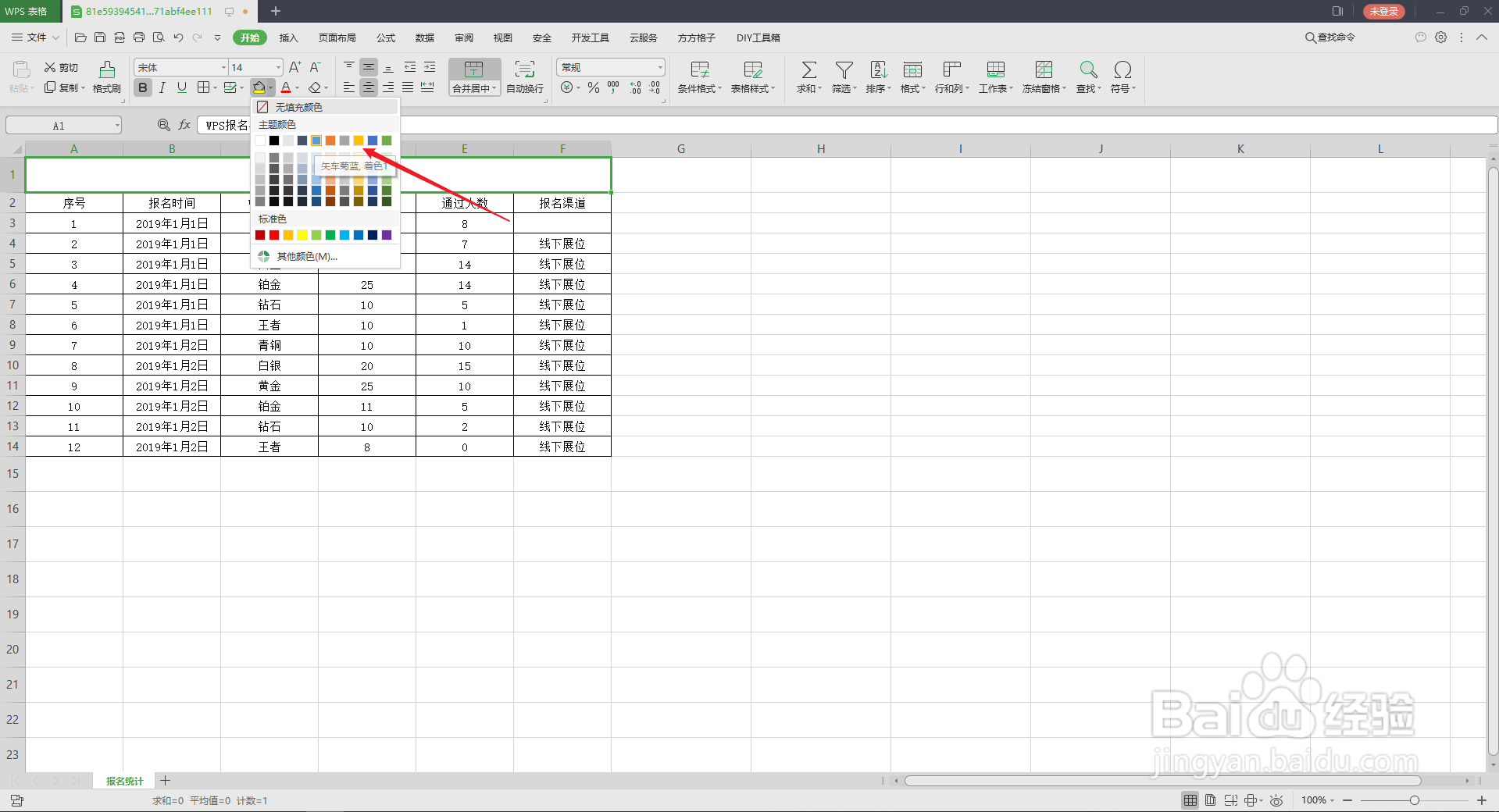Toggle top vertical alignment
This screenshot has width=1499, height=812.
coord(349,67)
